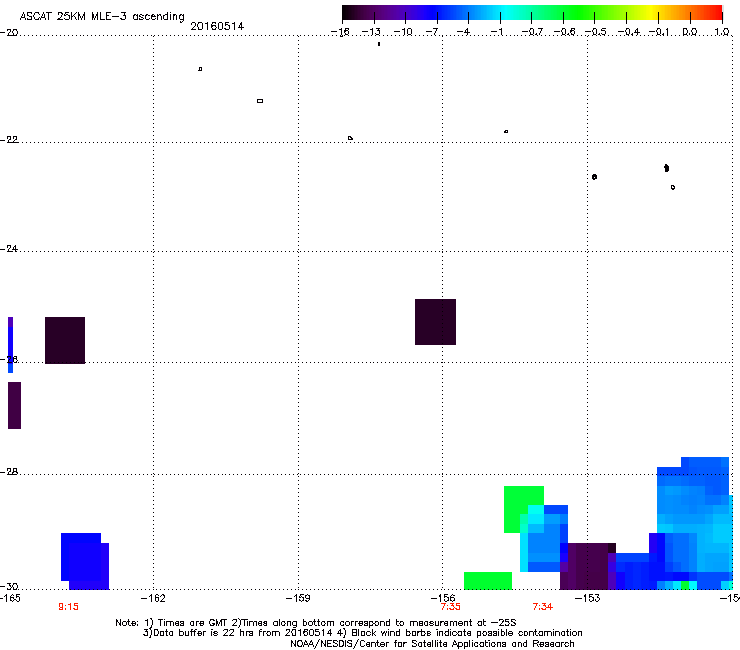Click the "ASCAT 25KM MLE-3 ascending" title
The image size is (740, 650).
coord(102,16)
